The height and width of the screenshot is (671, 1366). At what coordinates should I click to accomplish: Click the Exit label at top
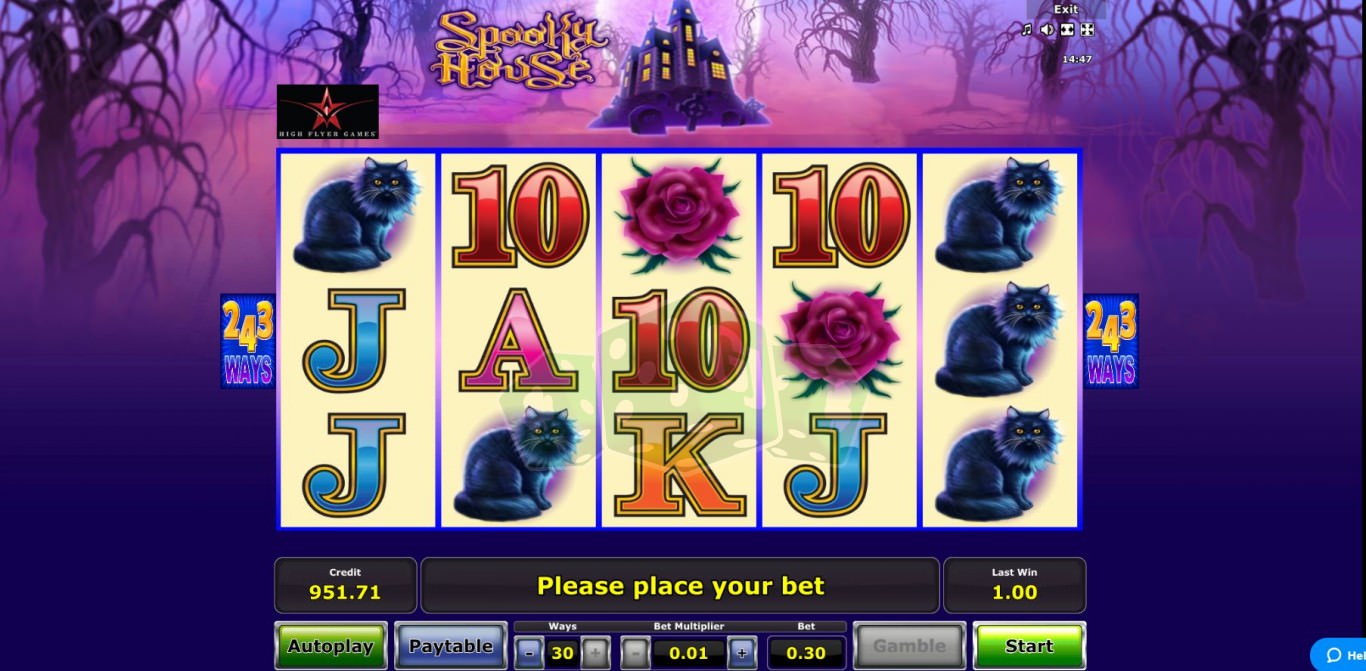point(1066,9)
